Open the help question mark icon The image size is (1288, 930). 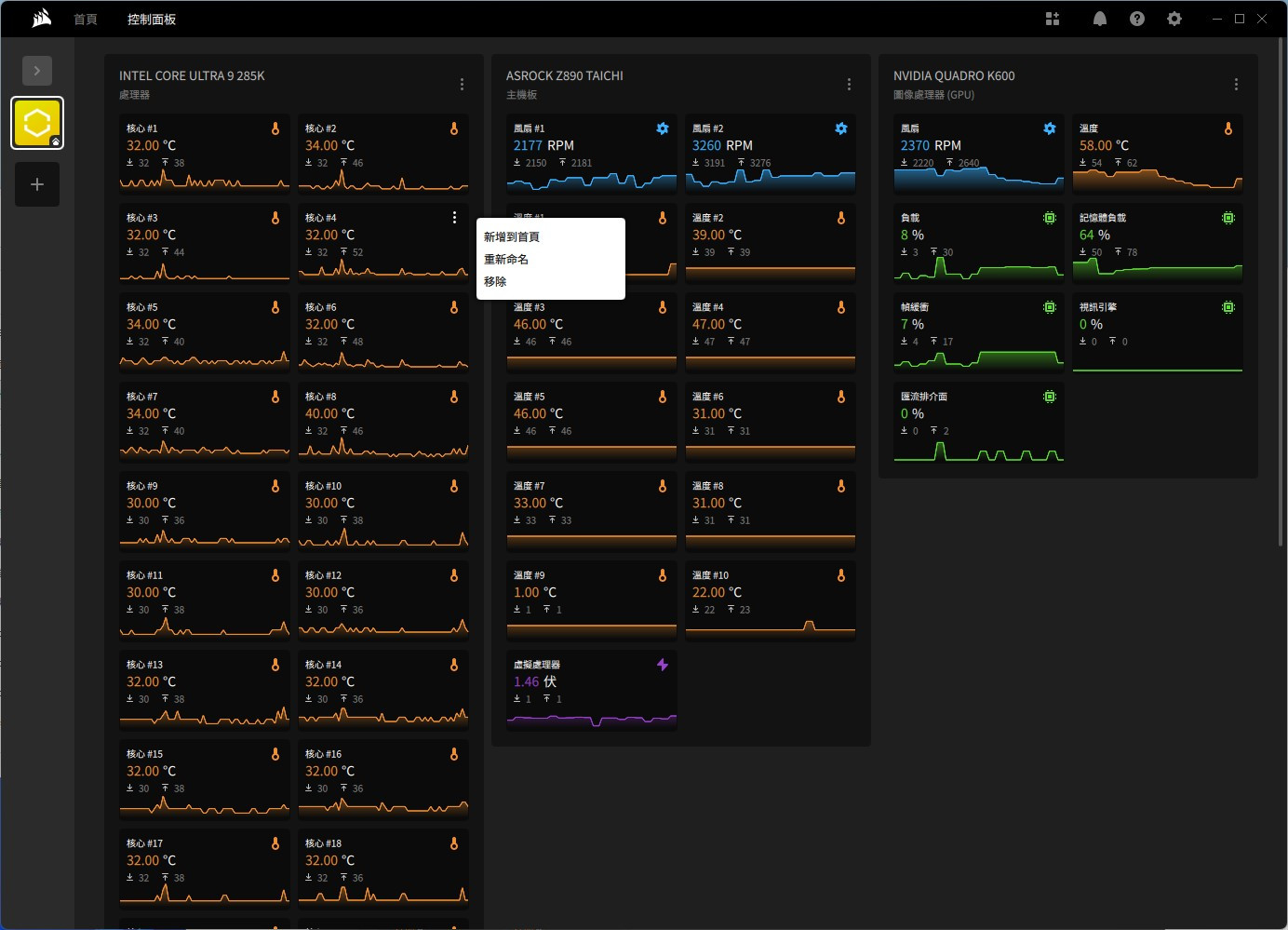click(x=1137, y=19)
